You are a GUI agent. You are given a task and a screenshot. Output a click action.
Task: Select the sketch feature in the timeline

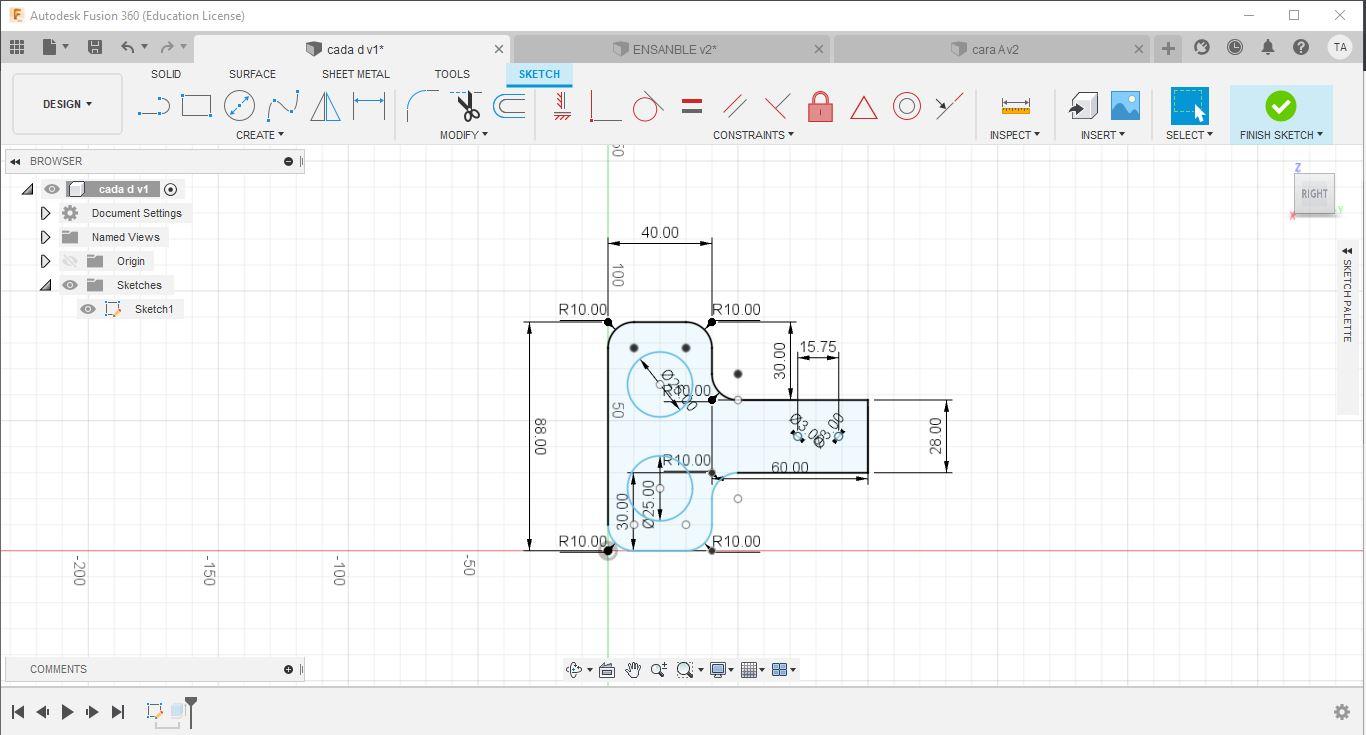(x=155, y=711)
